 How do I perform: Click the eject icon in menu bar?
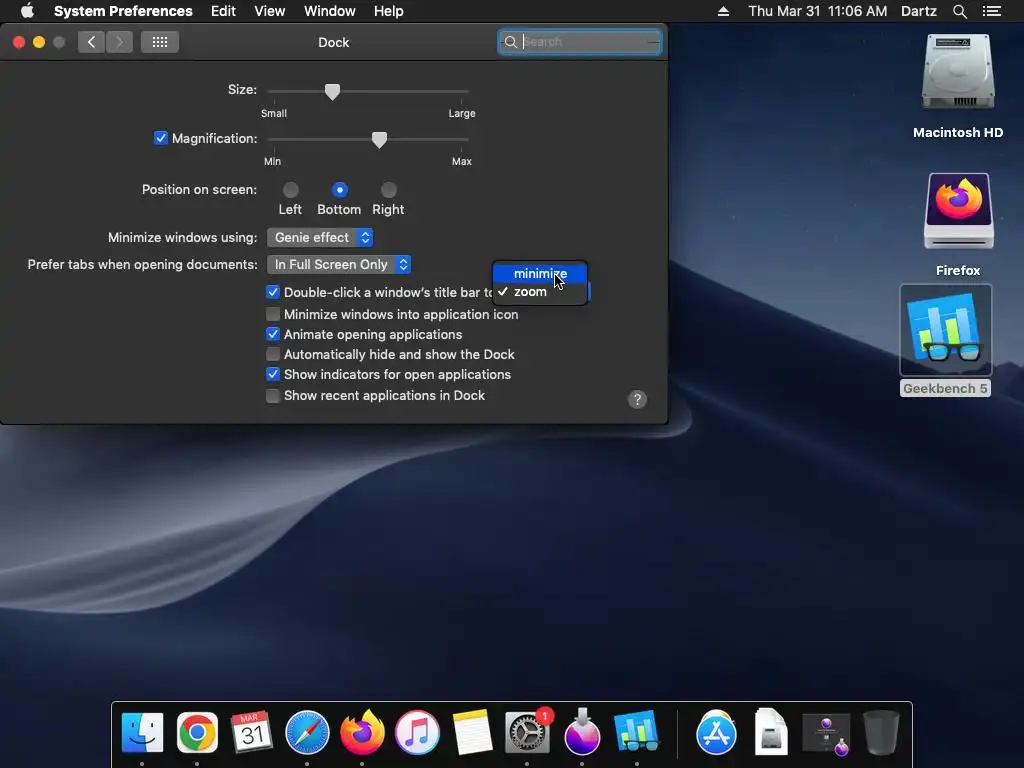pos(723,11)
